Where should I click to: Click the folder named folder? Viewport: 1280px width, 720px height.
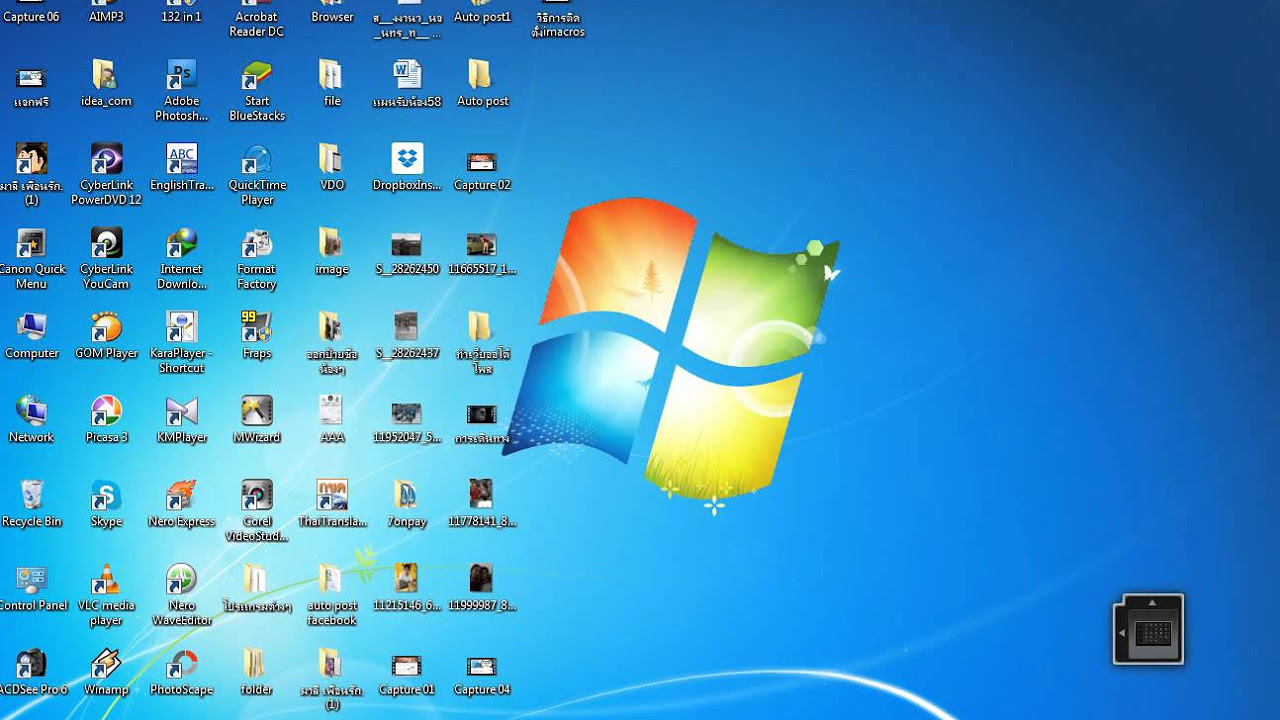(256, 664)
